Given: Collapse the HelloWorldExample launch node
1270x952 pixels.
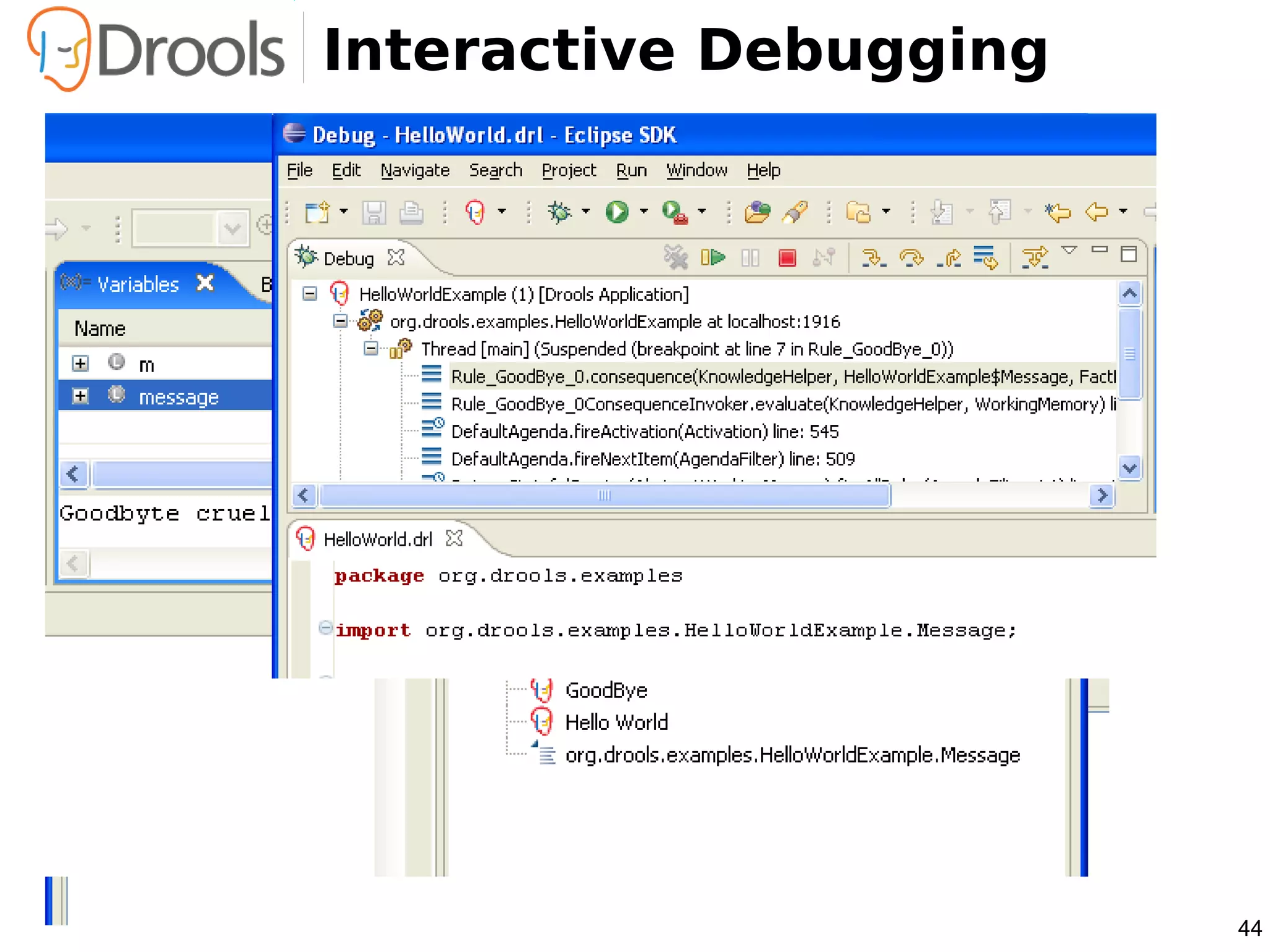Looking at the screenshot, I should pyautogui.click(x=309, y=293).
